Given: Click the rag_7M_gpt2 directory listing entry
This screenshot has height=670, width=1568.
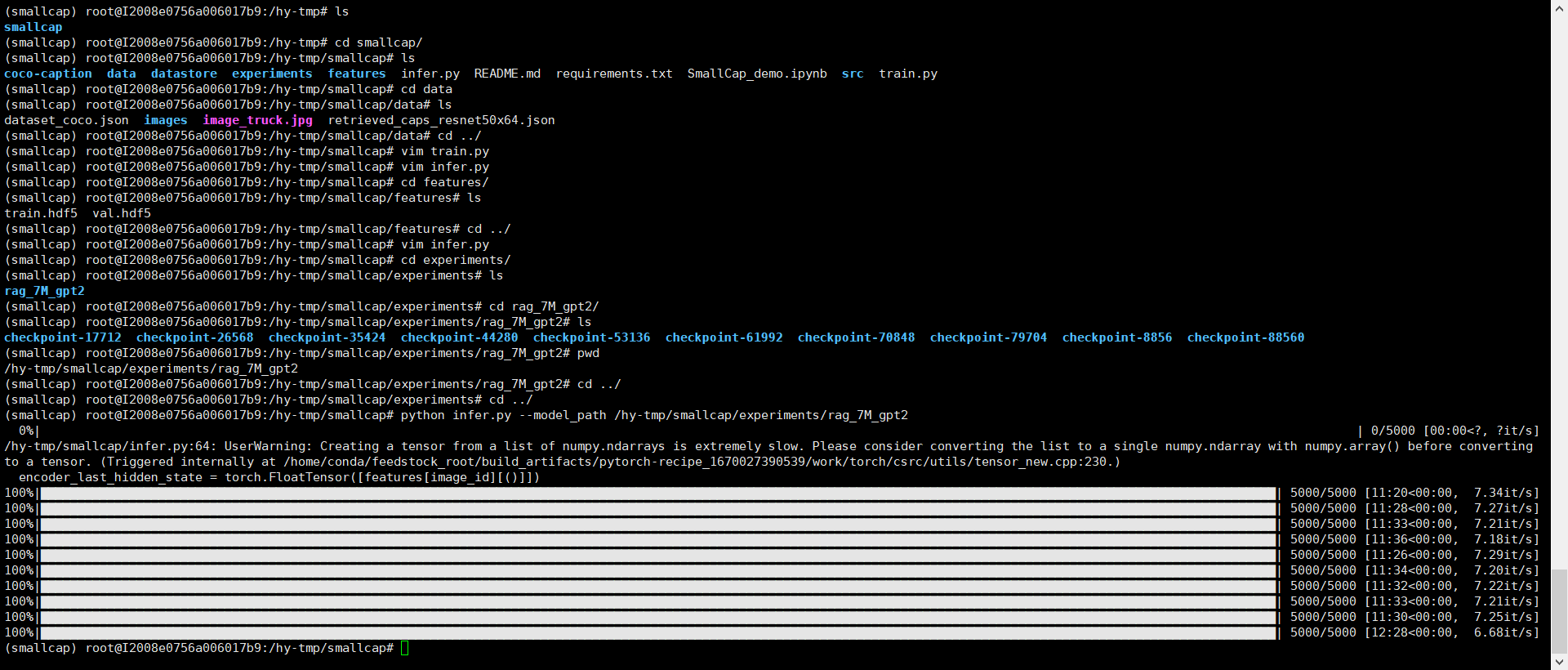Looking at the screenshot, I should coord(44,291).
